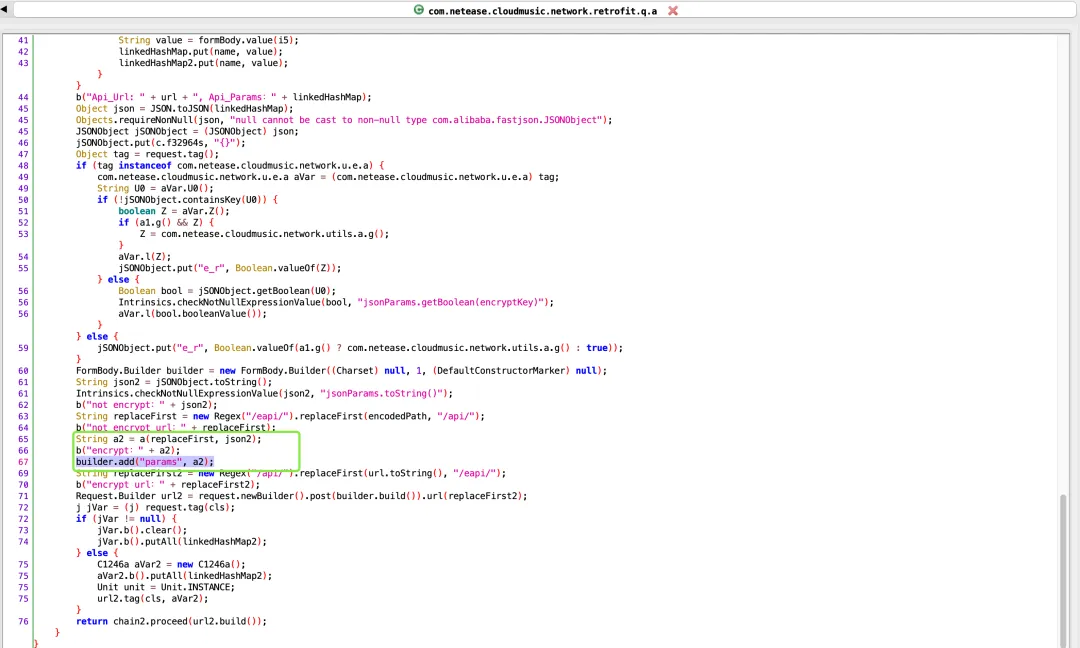Click the b("Api_Url: " + url line
The width and height of the screenshot is (1080, 648).
tap(224, 97)
